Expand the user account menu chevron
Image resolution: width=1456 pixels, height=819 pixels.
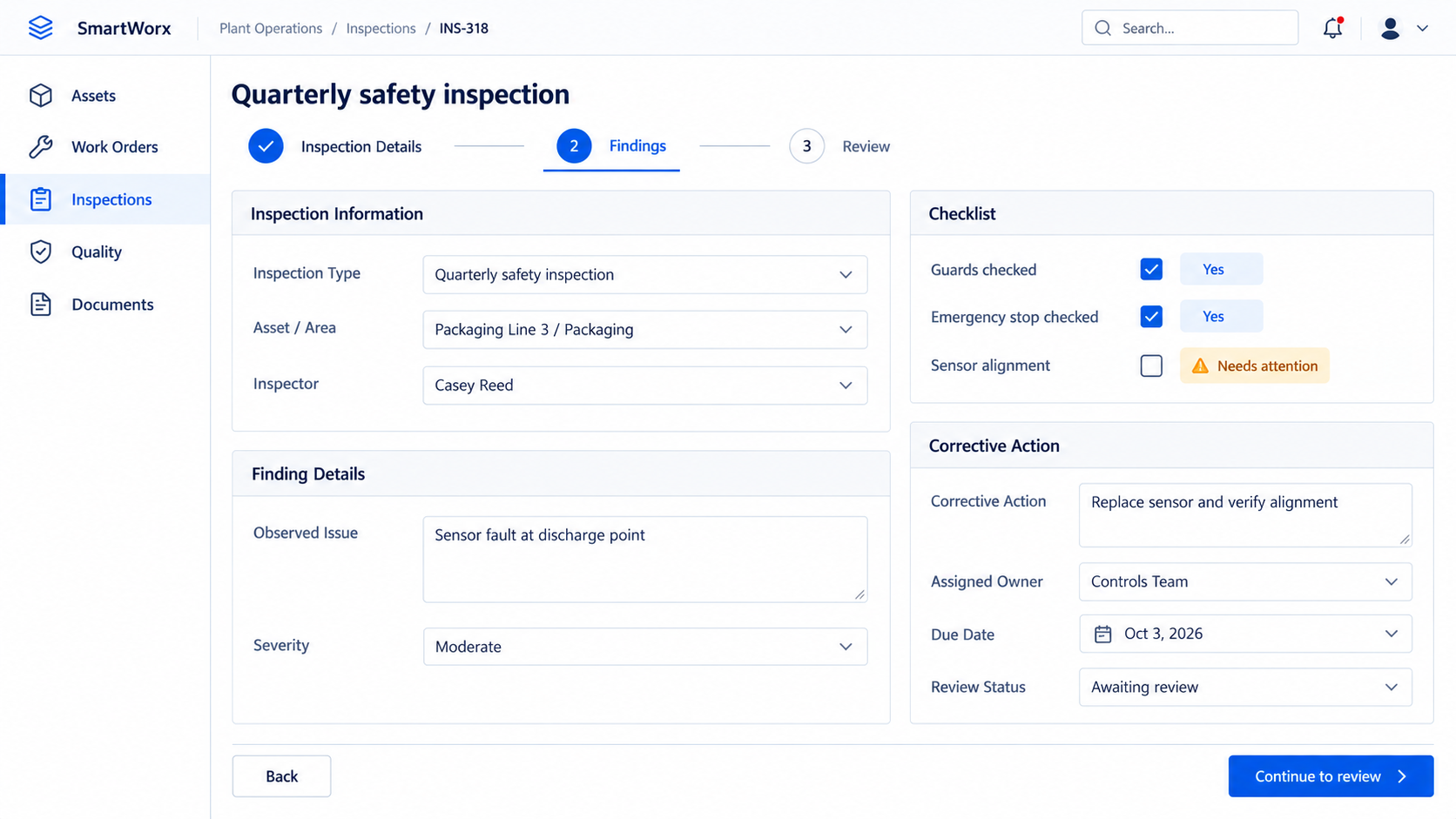(x=1422, y=28)
